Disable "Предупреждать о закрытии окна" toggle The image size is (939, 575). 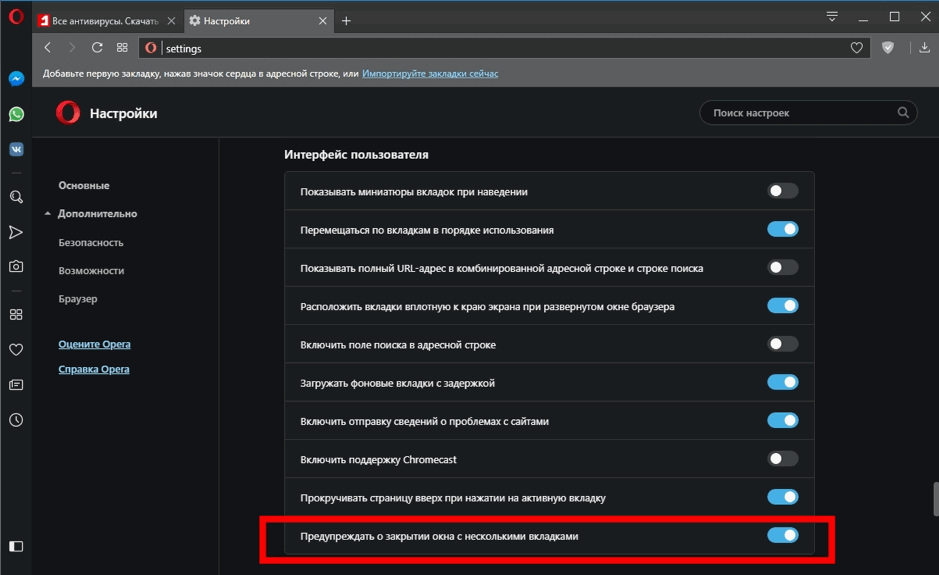click(782, 536)
